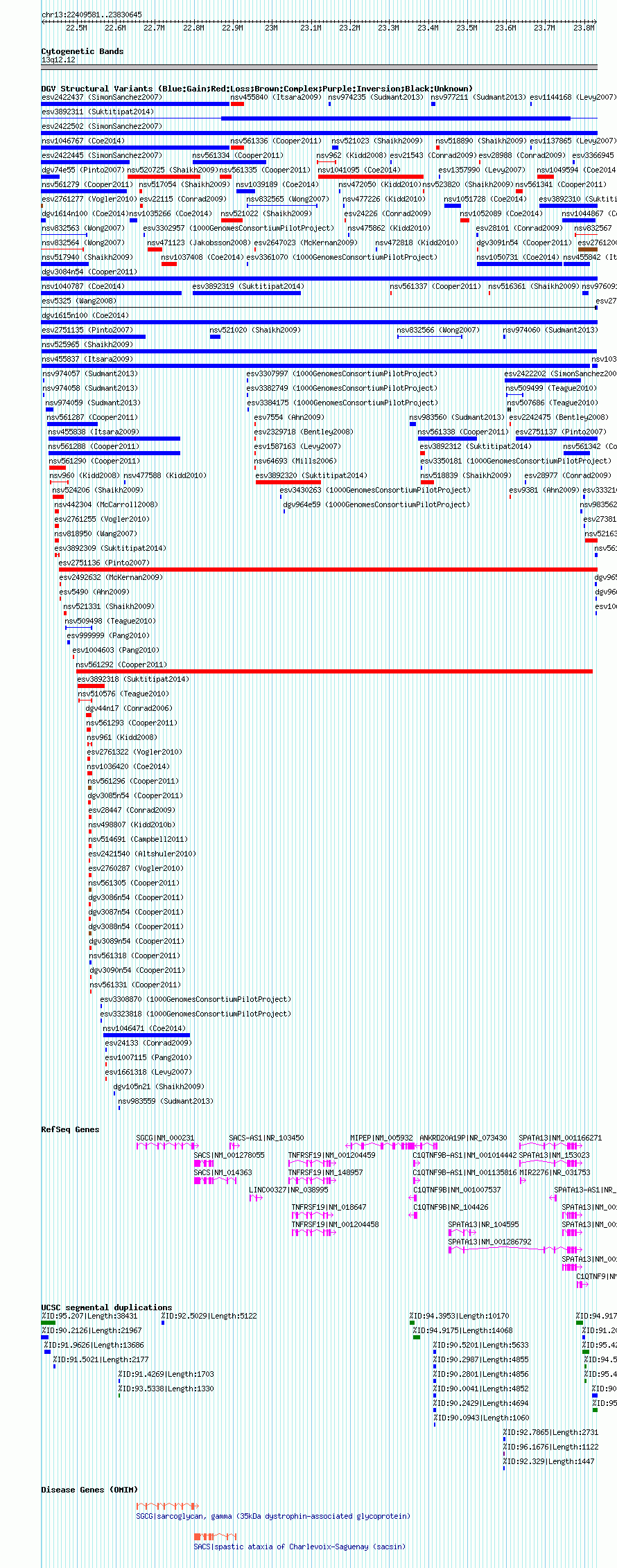This screenshot has height=1568, width=617.
Task: Select the MIR2276|NR_031753 gene
Action: click(x=555, y=1172)
